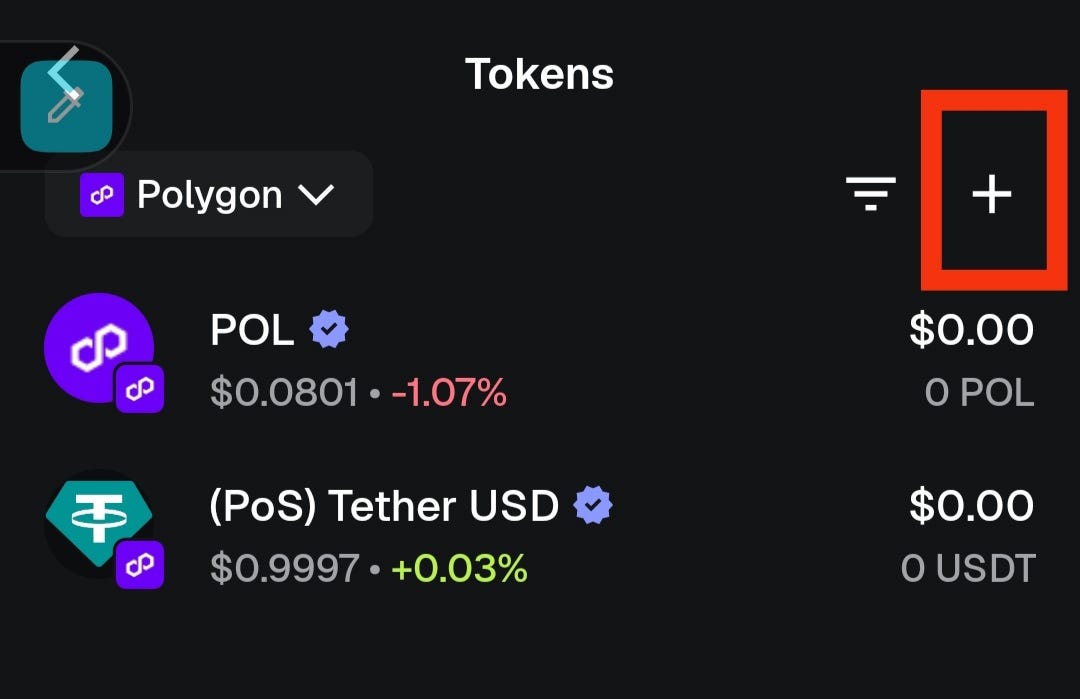Tap the Tether USD token logo
This screenshot has width=1080, height=699.
pyautogui.click(x=99, y=523)
